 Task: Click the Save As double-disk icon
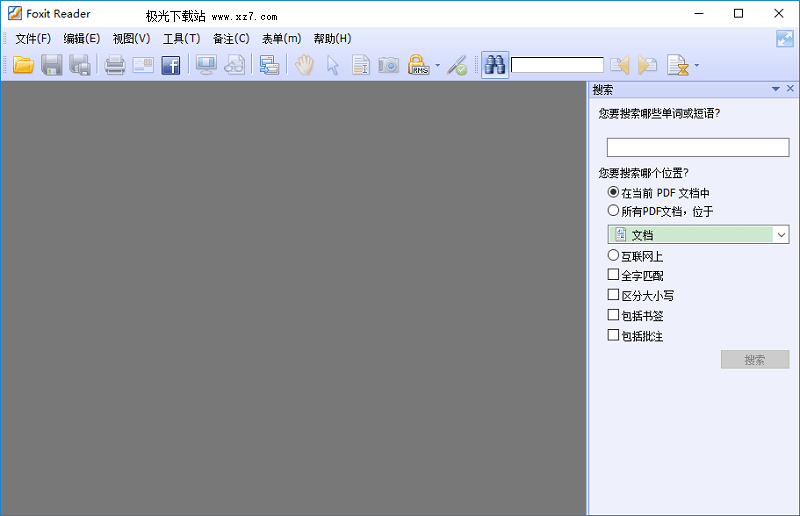pyautogui.click(x=80, y=65)
